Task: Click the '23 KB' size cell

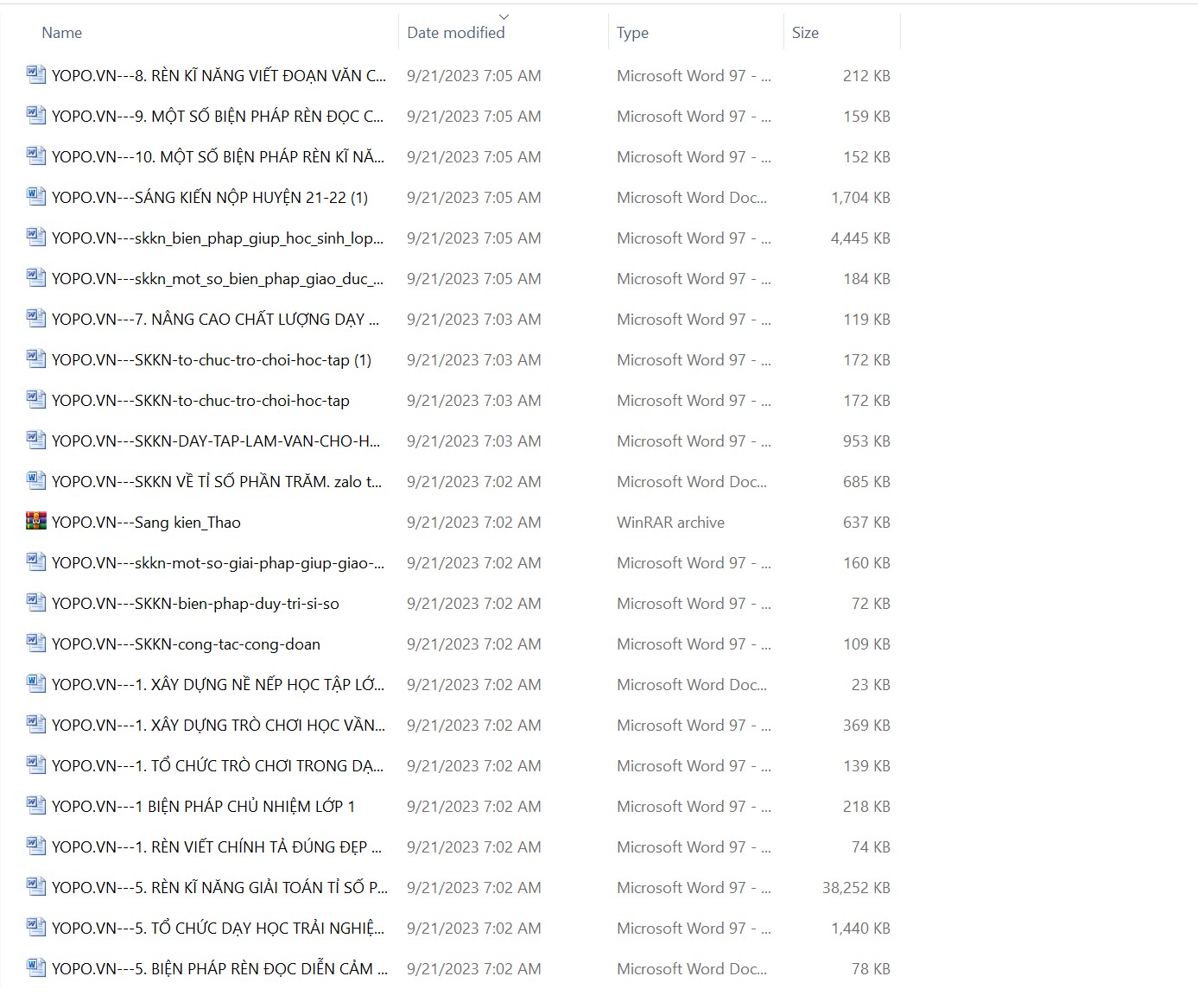Action: point(871,685)
